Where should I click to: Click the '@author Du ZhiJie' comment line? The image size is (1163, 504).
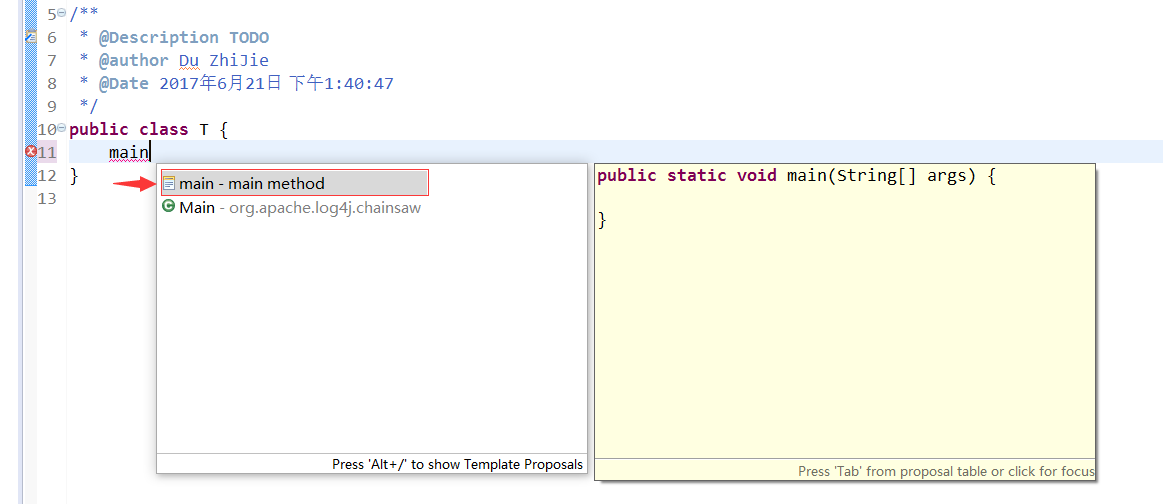(x=174, y=60)
